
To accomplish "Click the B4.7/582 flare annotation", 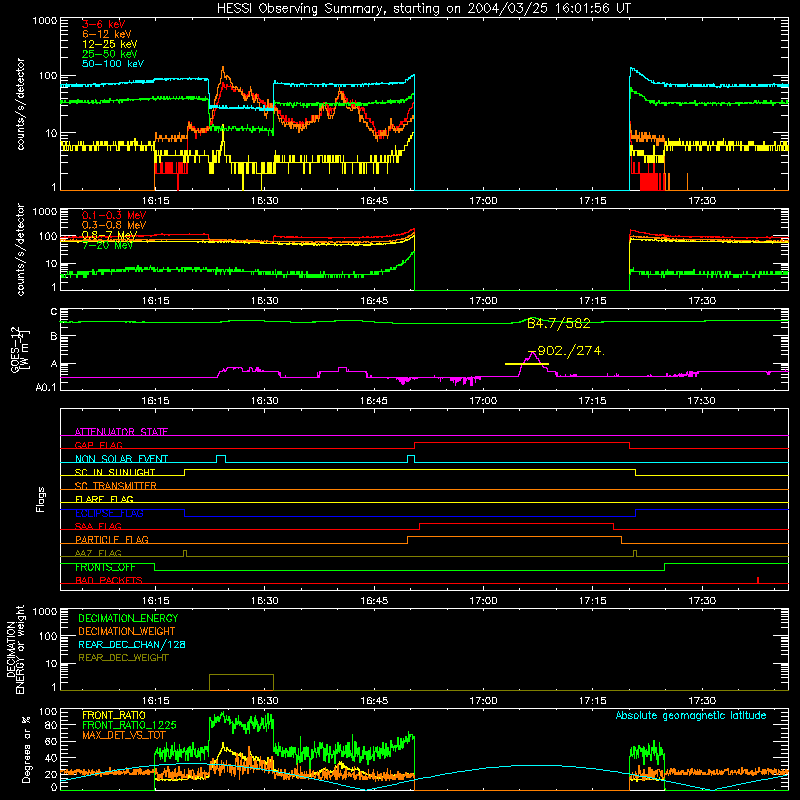I will pos(559,323).
